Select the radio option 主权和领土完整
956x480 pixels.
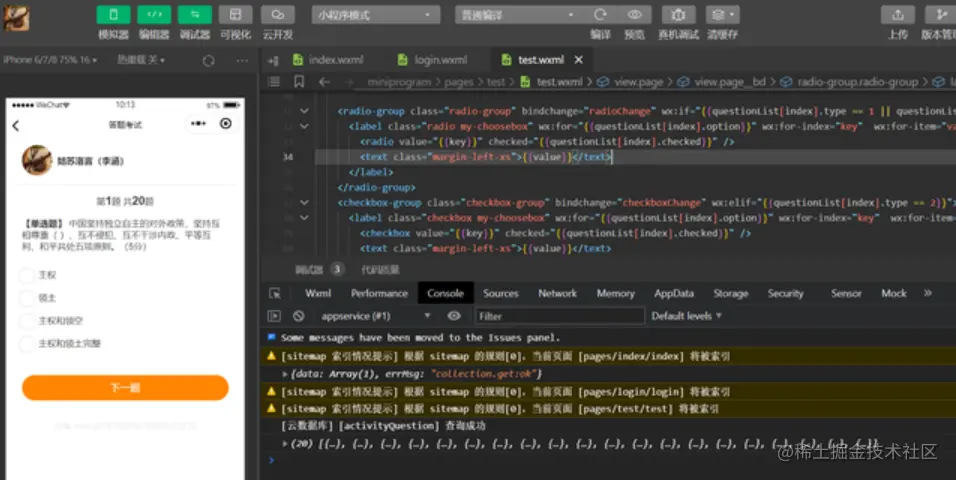pos(27,344)
